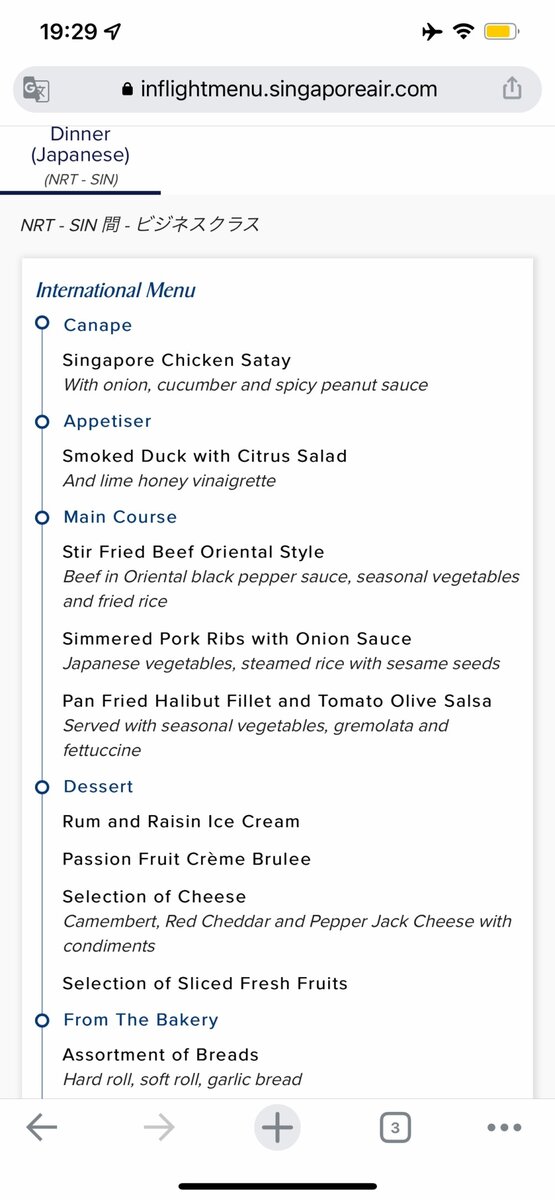This screenshot has width=555, height=1200.
Task: Tap the home indicator bar at bottom
Action: [x=277, y=1186]
